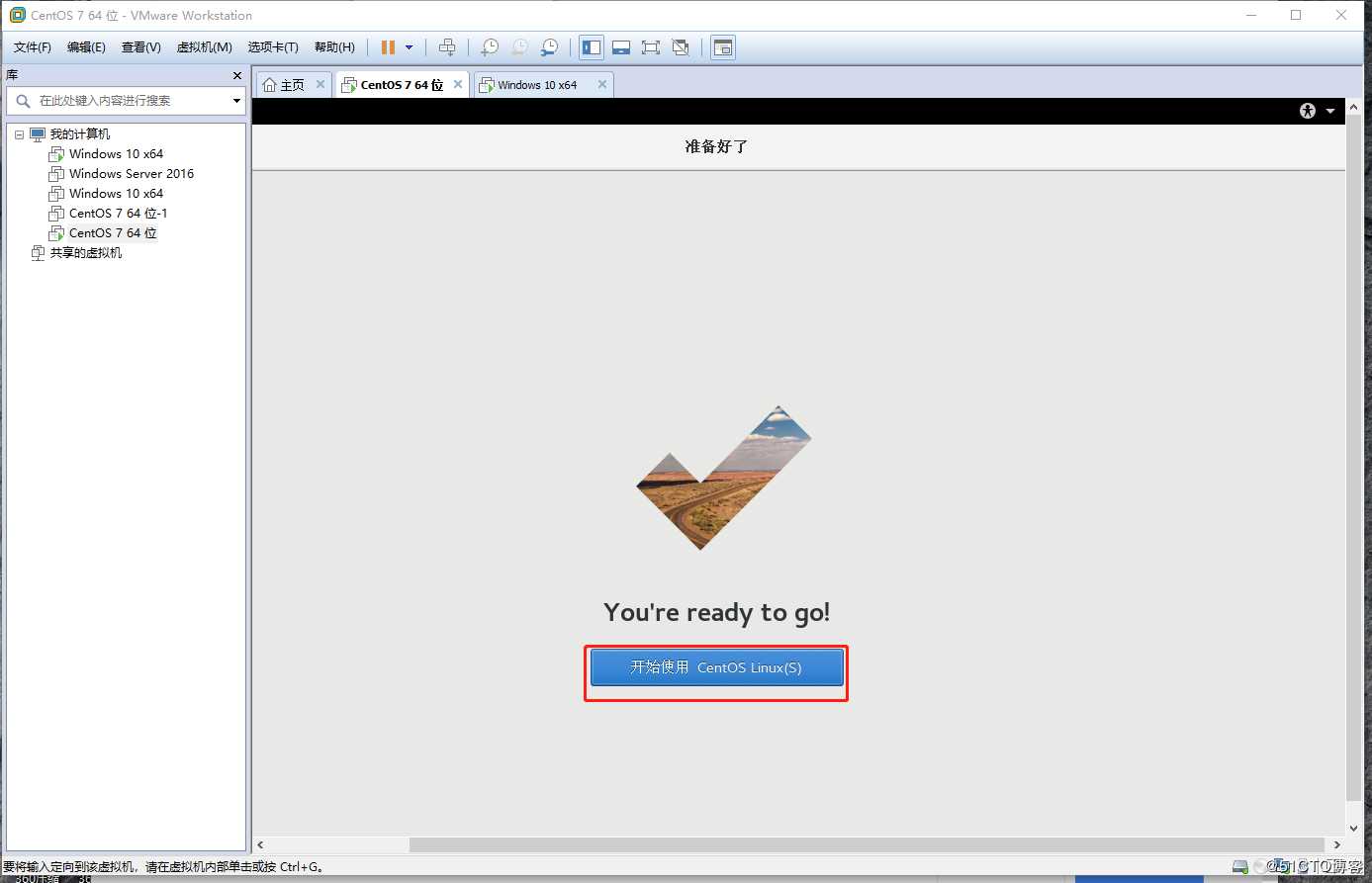Collapse the 我的计算机 tree node
This screenshot has width=1372, height=883.
(x=19, y=134)
